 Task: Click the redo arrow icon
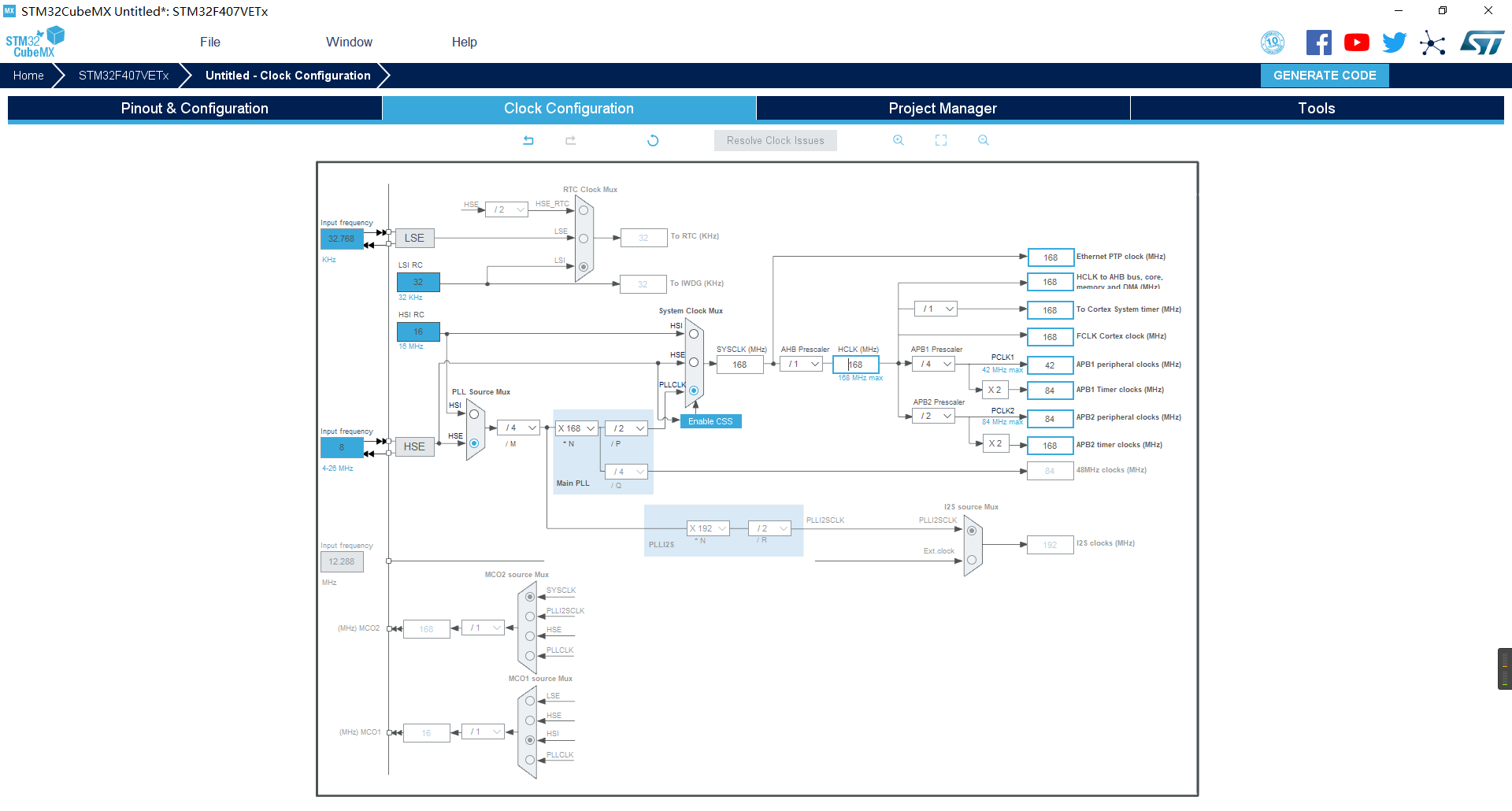click(x=571, y=140)
